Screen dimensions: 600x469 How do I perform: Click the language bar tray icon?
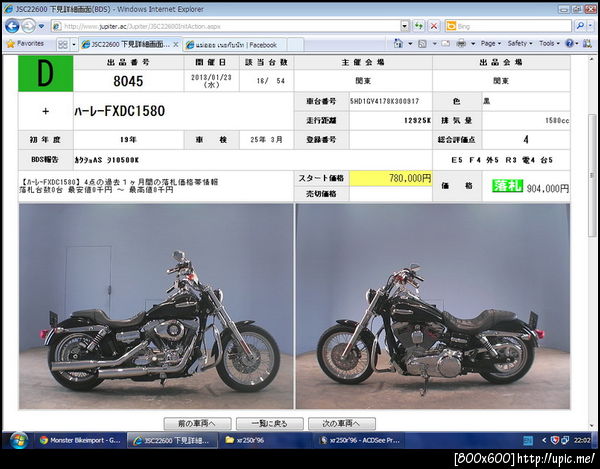pyautogui.click(x=528, y=441)
